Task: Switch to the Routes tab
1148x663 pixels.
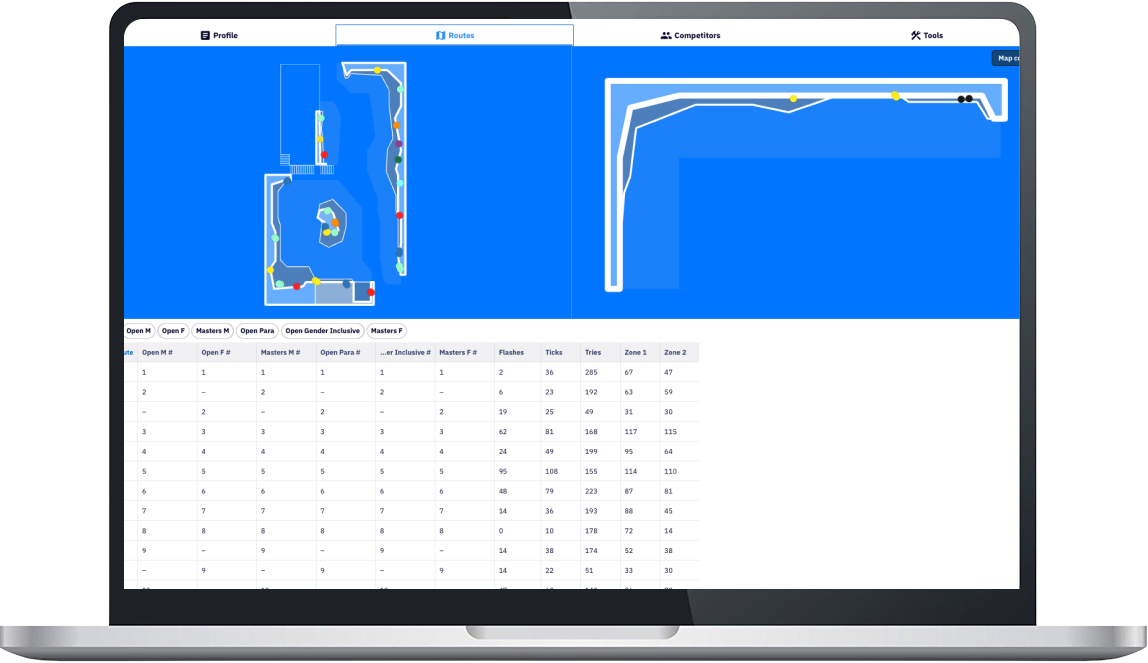Action: pyautogui.click(x=455, y=35)
